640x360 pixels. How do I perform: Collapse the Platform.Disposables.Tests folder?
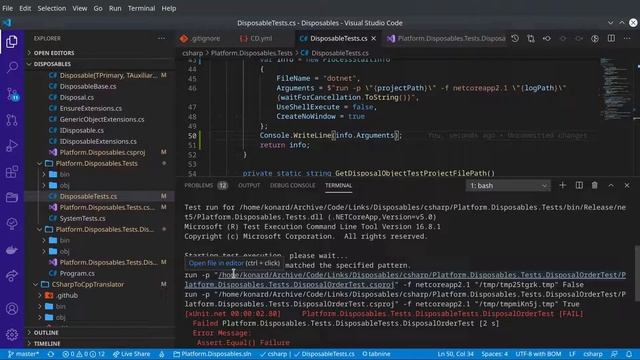(96, 163)
